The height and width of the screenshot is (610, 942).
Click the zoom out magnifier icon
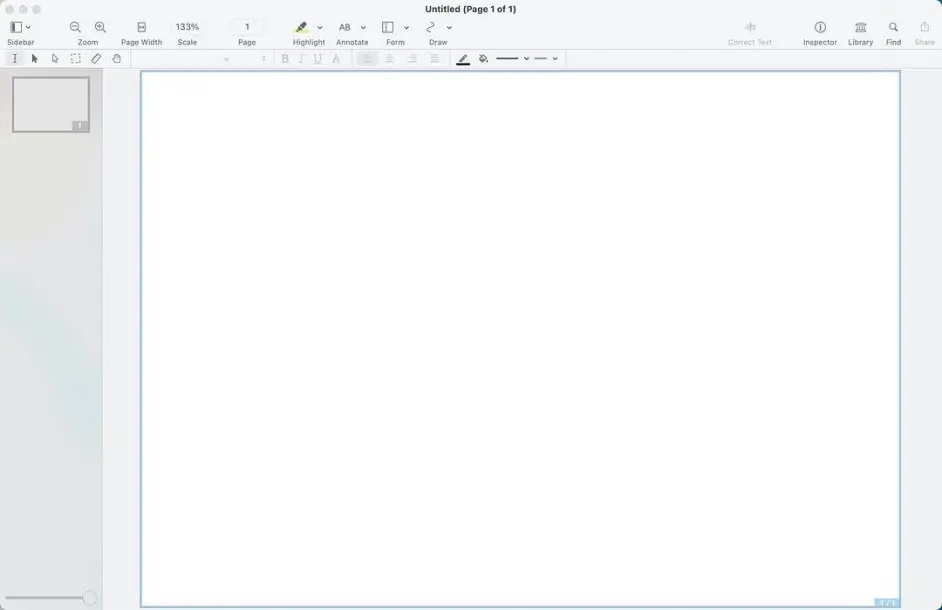point(75,28)
